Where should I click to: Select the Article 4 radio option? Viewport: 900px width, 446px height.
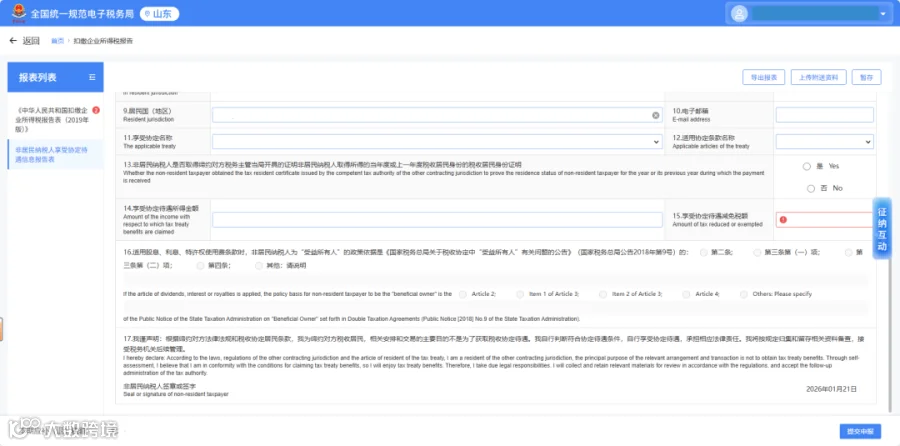(686, 294)
